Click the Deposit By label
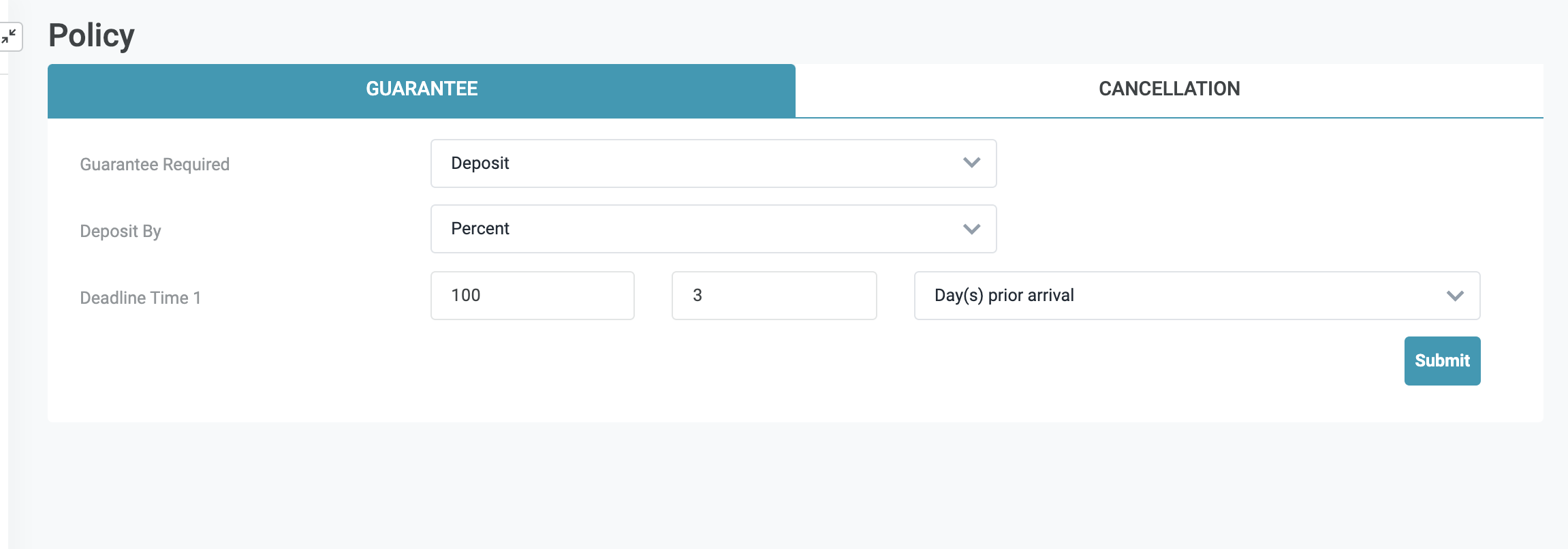 (121, 232)
